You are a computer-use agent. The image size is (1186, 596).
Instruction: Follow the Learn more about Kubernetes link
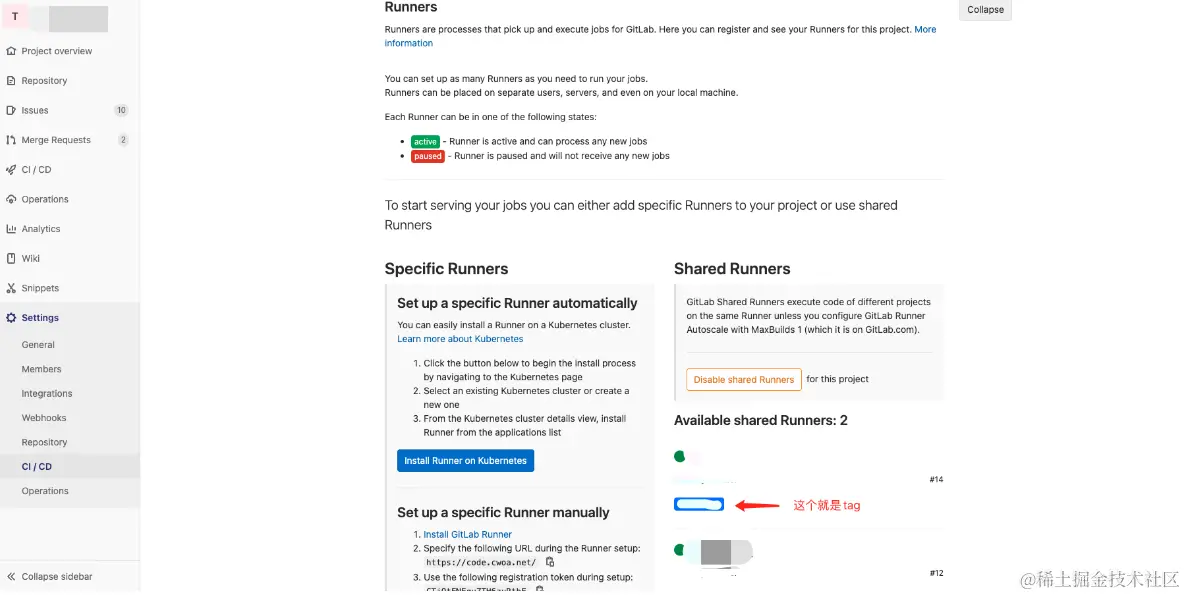coord(460,339)
